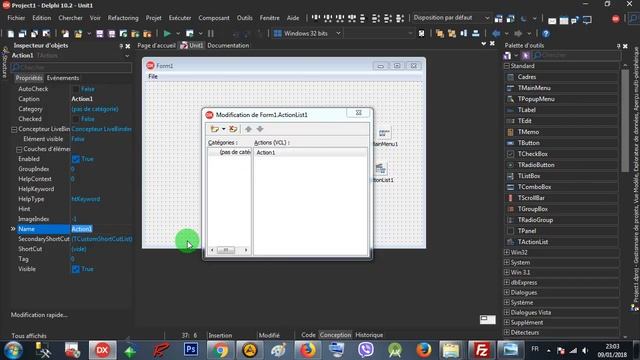Pick TMemo from the tool palette

click(528, 132)
